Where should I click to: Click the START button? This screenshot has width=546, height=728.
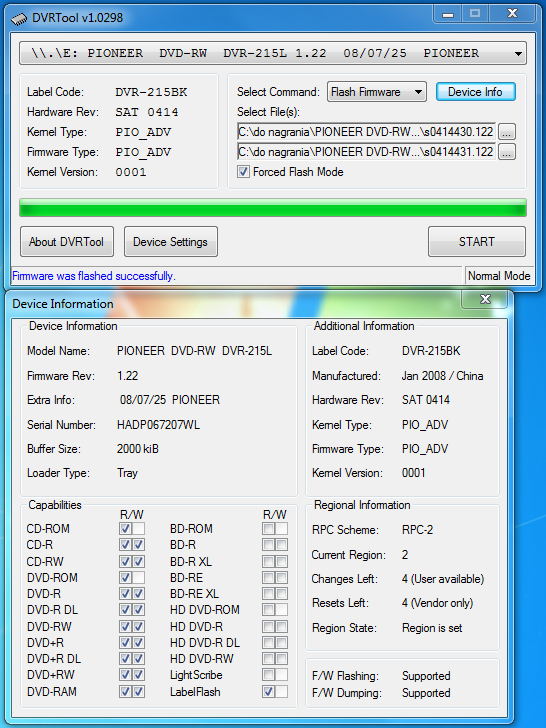[477, 241]
